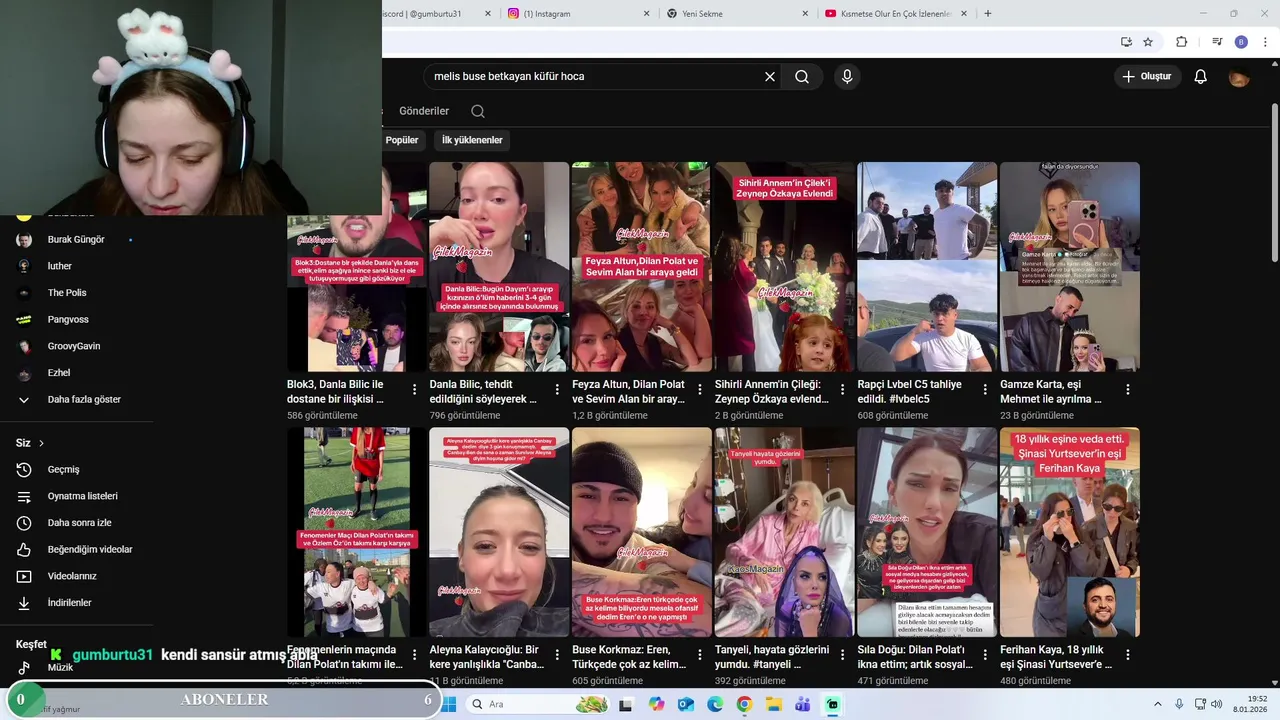
Task: Click the install/cast icon in the address bar
Action: 1126,42
